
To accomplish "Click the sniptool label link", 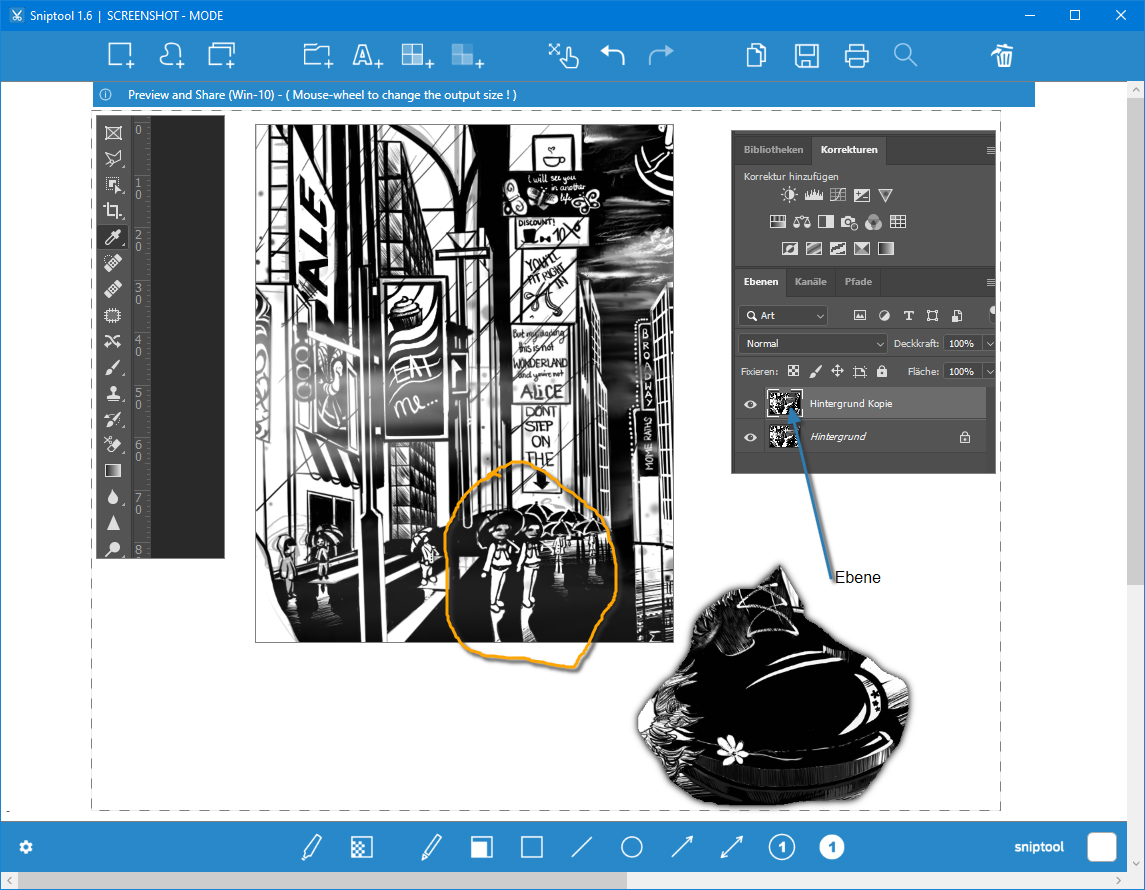I will coord(1038,847).
